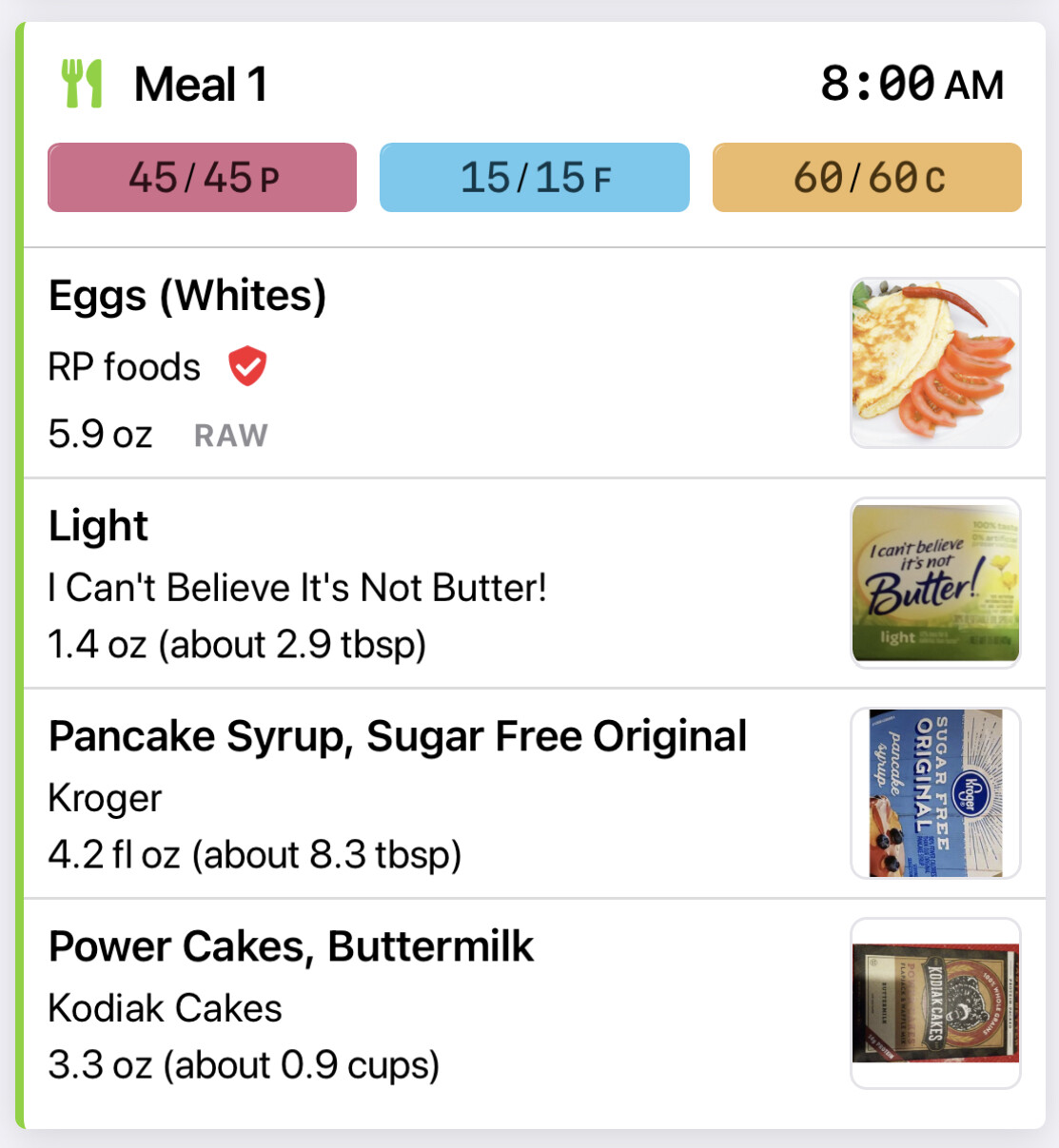This screenshot has width=1059, height=1148.
Task: Tap the 1.4 oz butter serving amount
Action: pyautogui.click(x=237, y=645)
